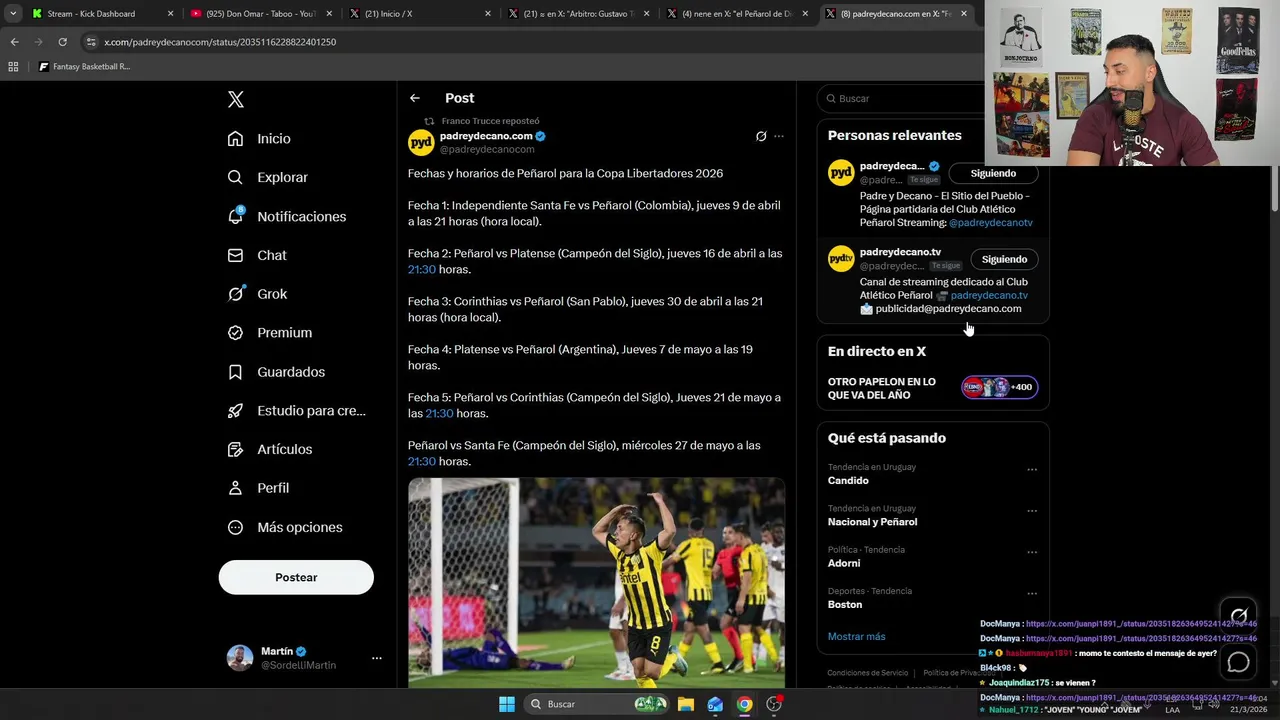Click the X logo in the sidebar

pos(235,99)
